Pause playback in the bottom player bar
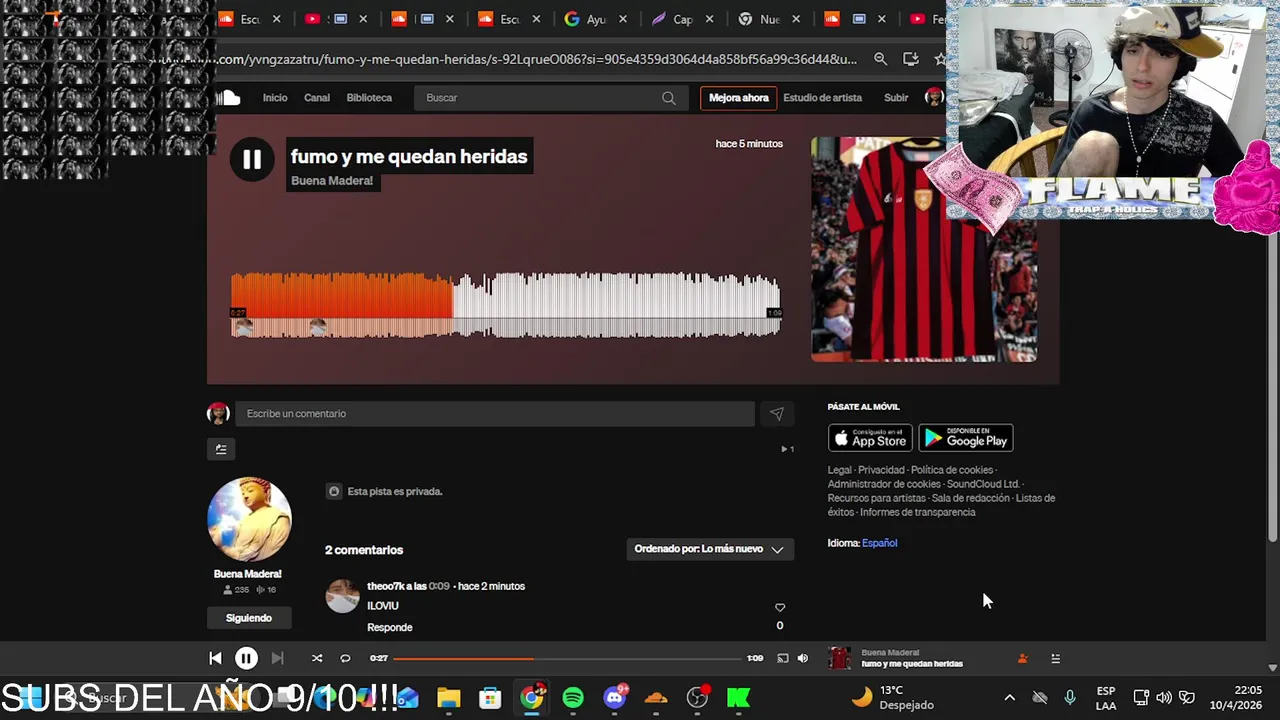The height and width of the screenshot is (720, 1280). pos(246,658)
